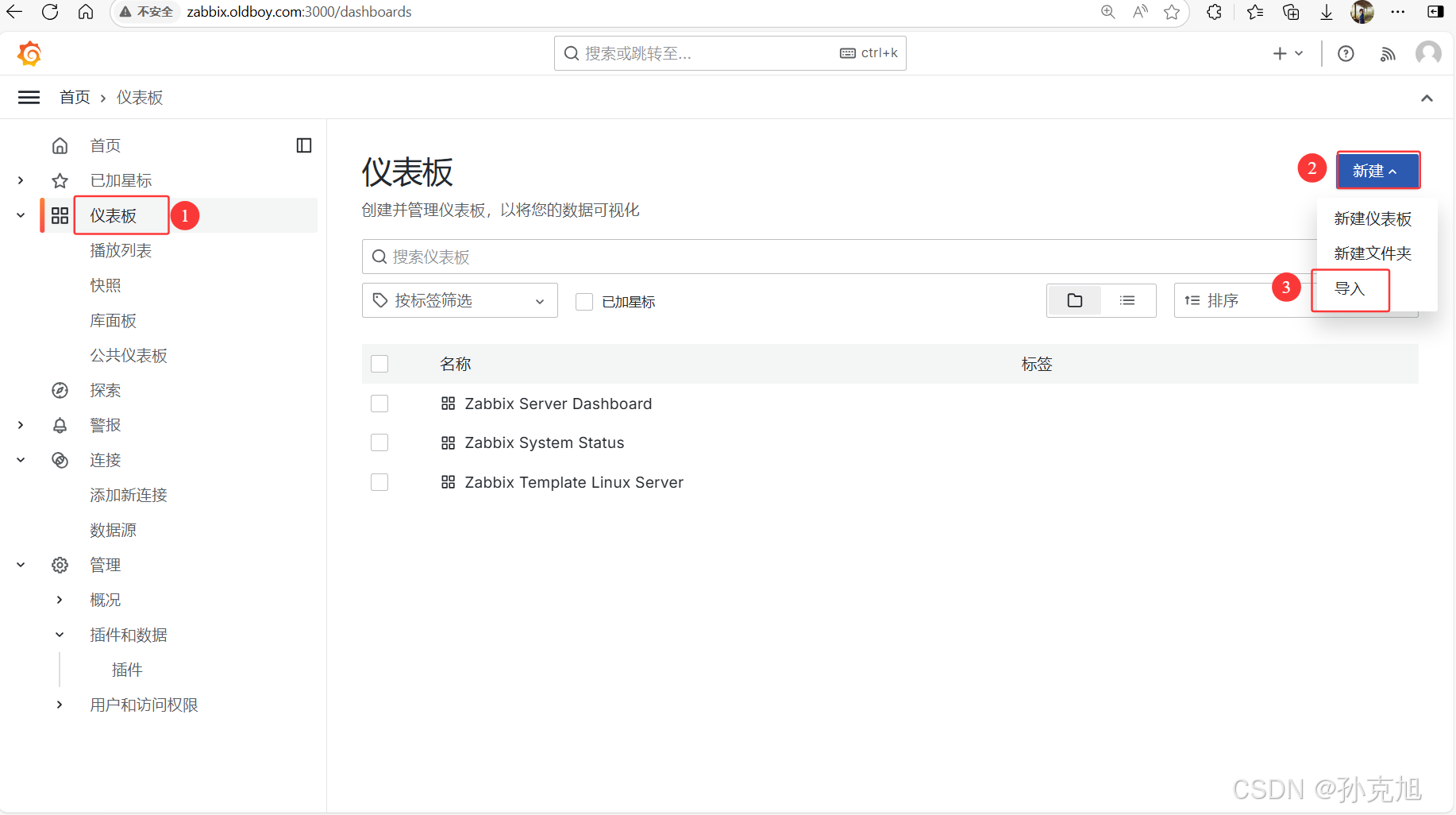Click the 搜索或跳转至 search box
Viewport: 1456px width, 815px height.
tap(730, 53)
